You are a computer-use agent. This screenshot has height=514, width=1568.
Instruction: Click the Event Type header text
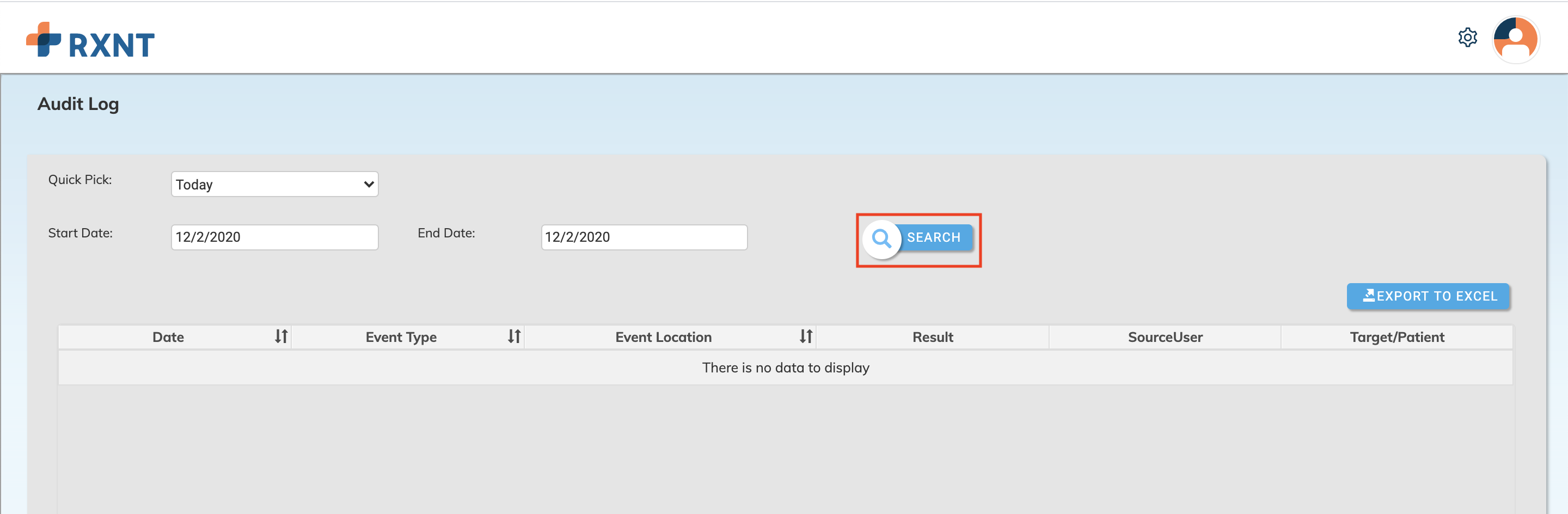coord(401,338)
